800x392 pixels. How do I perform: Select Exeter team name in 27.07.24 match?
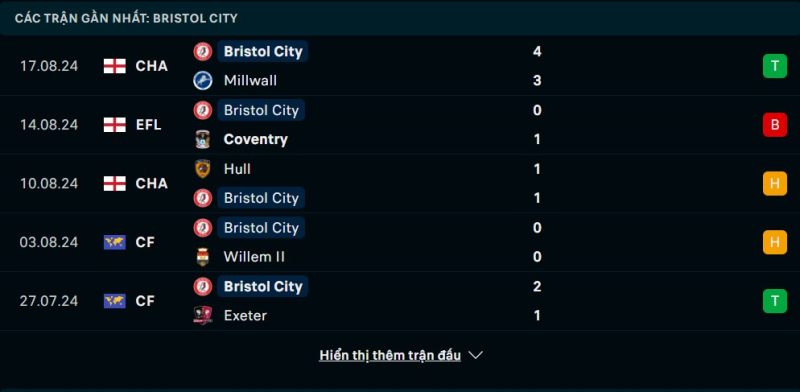pos(245,315)
